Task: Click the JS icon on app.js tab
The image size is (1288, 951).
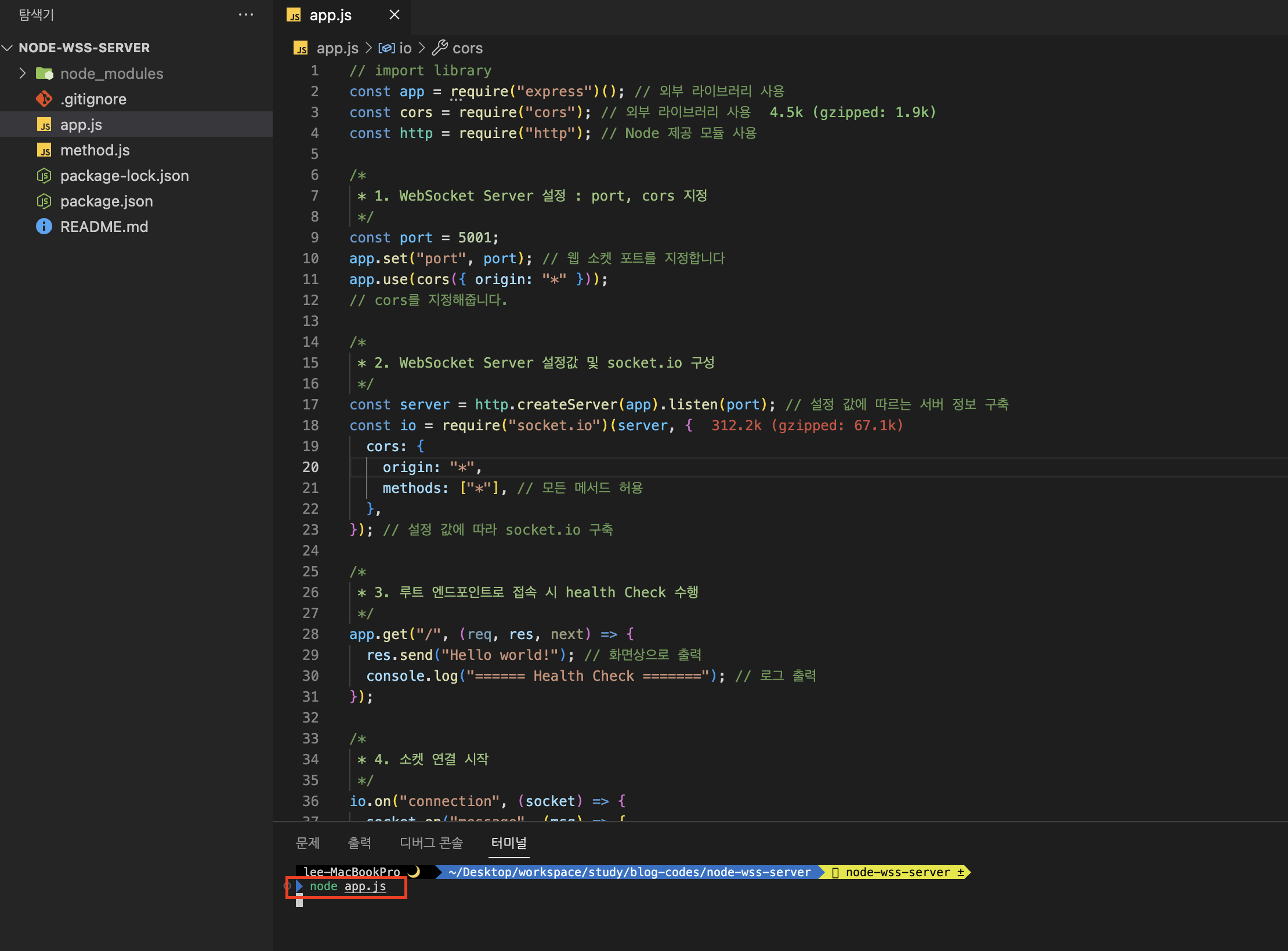Action: click(294, 16)
